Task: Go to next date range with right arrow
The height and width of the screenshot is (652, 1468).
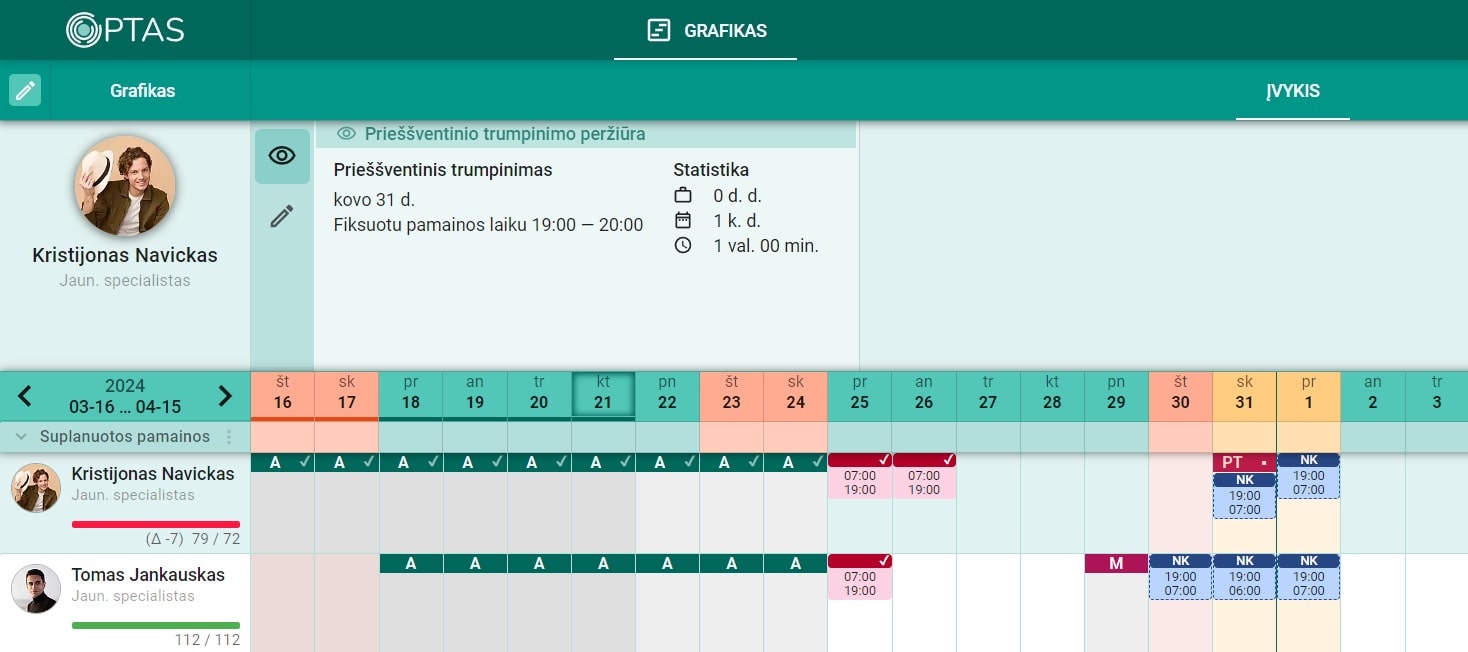Action: point(225,397)
